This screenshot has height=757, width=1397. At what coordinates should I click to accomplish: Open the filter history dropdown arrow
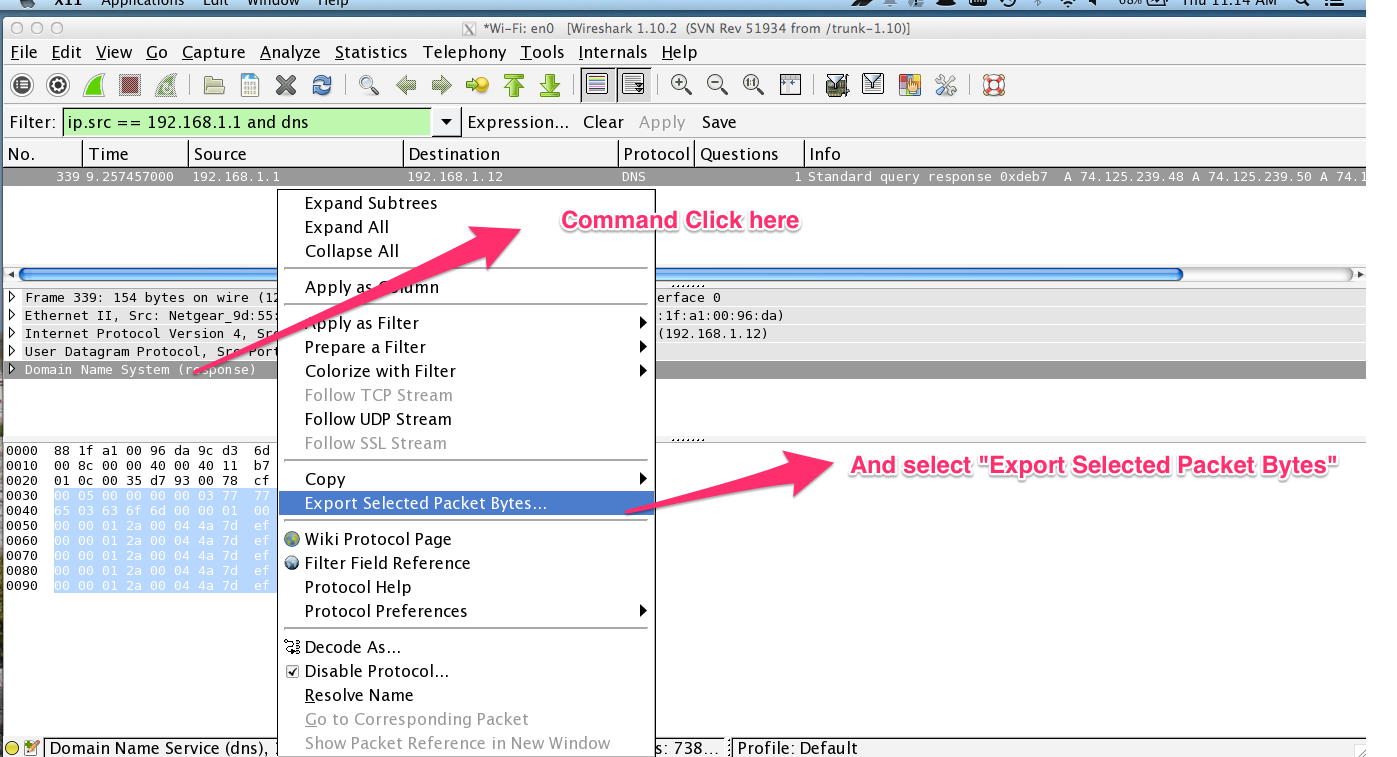point(446,122)
